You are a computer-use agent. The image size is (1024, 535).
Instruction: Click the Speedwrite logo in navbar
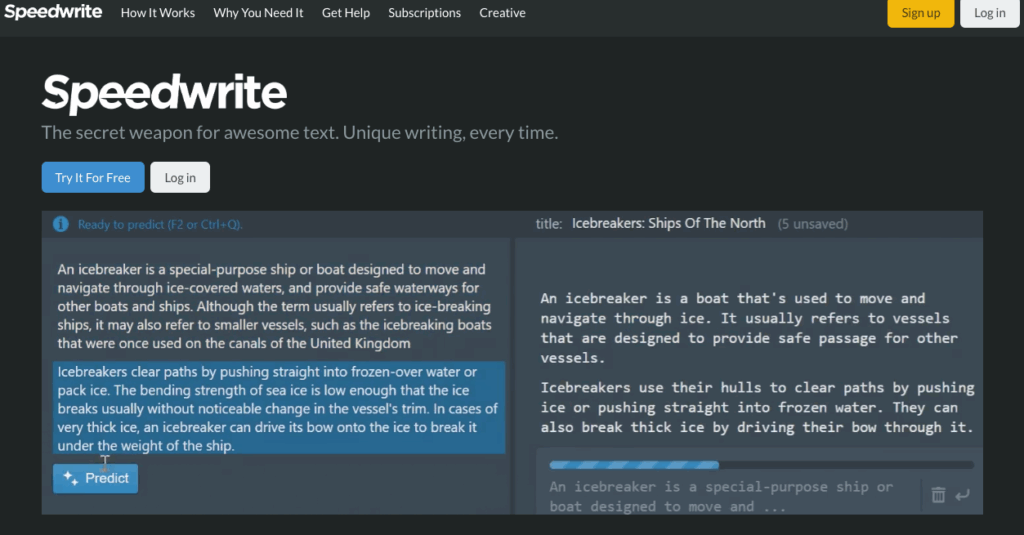coord(54,13)
